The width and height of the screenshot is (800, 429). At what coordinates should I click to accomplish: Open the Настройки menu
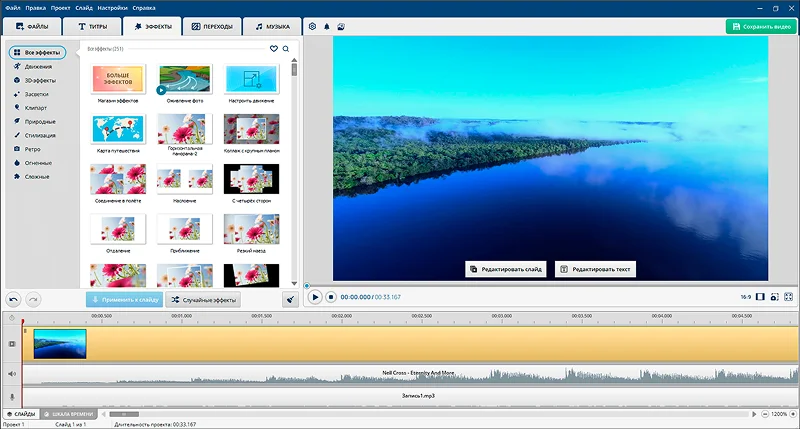point(112,8)
